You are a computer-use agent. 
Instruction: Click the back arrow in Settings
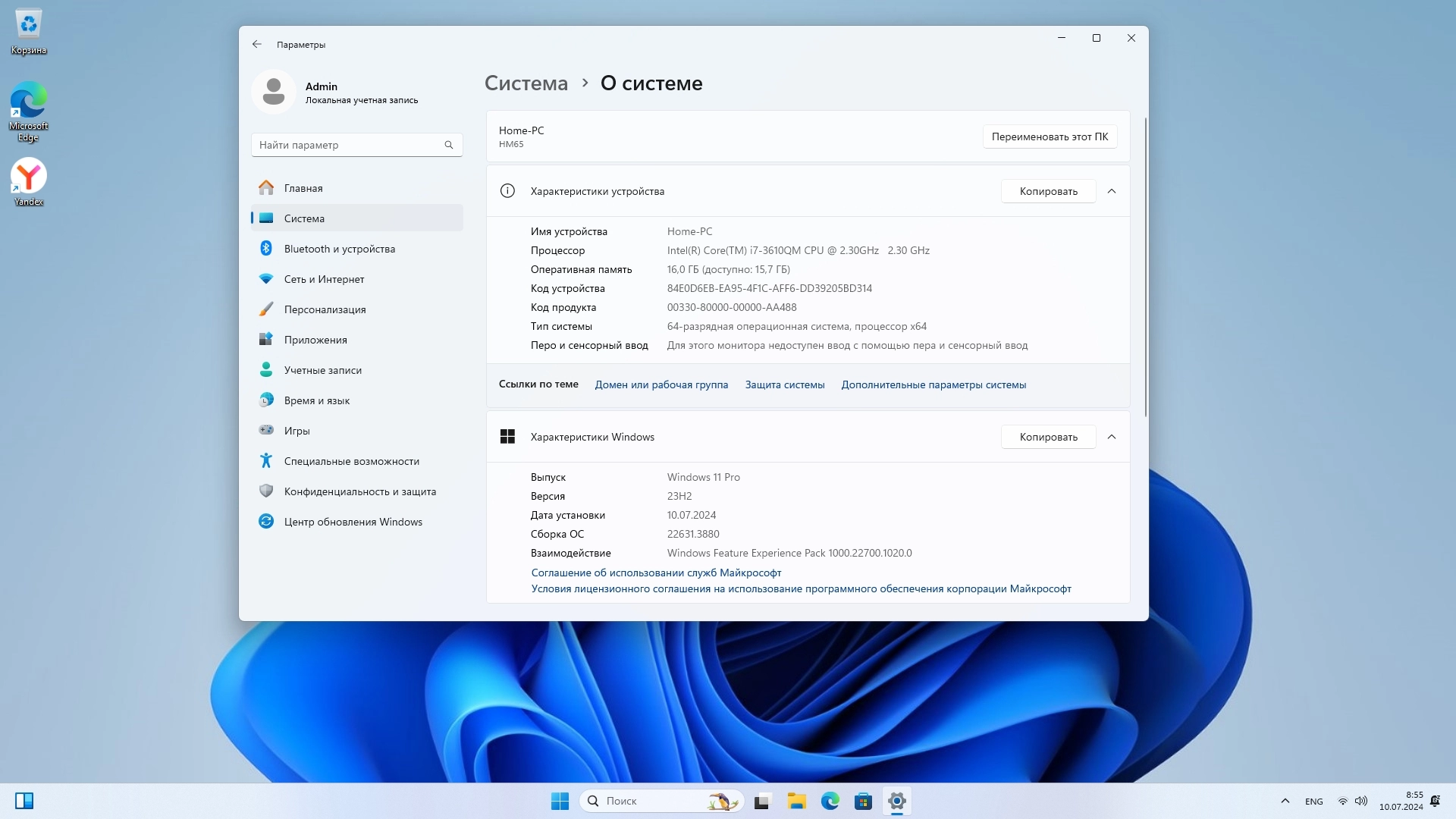(x=257, y=44)
